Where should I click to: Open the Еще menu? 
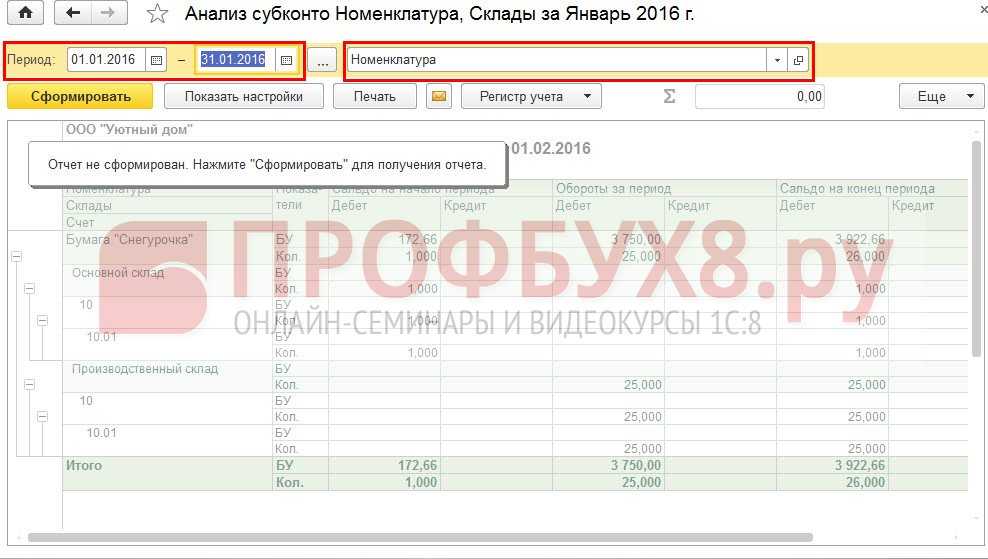pyautogui.click(x=941, y=96)
